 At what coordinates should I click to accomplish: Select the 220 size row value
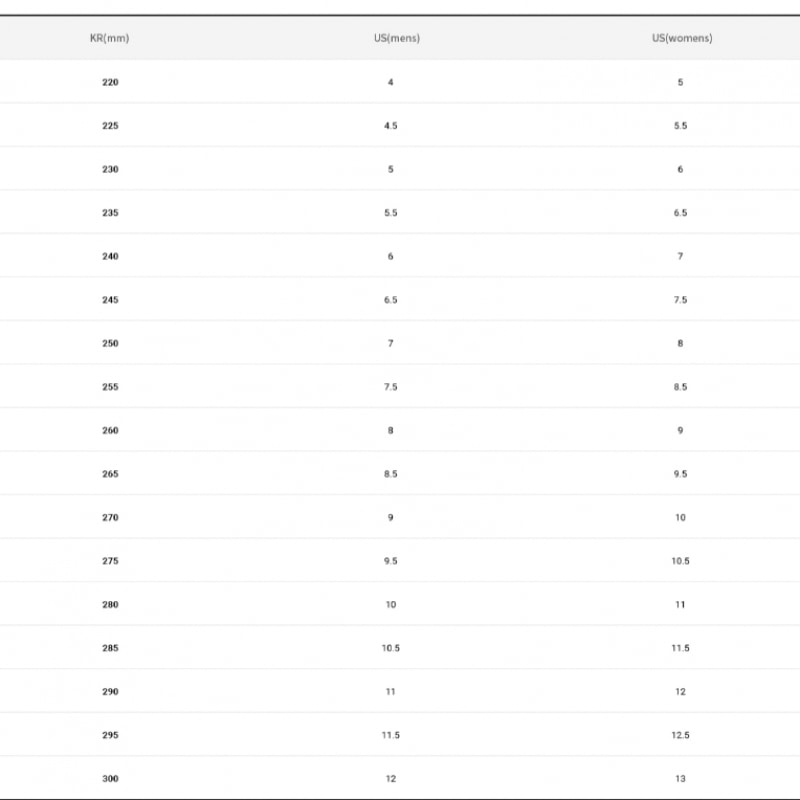110,82
